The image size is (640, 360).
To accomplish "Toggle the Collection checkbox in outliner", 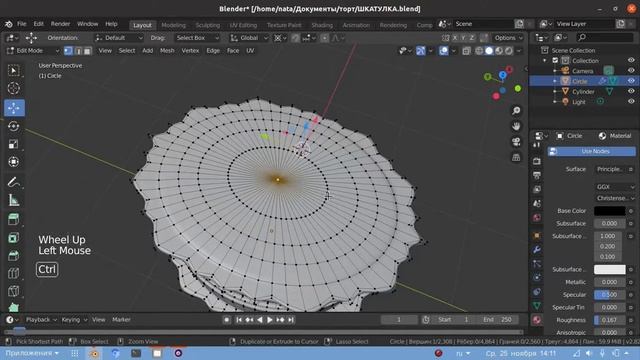I will (555, 60).
